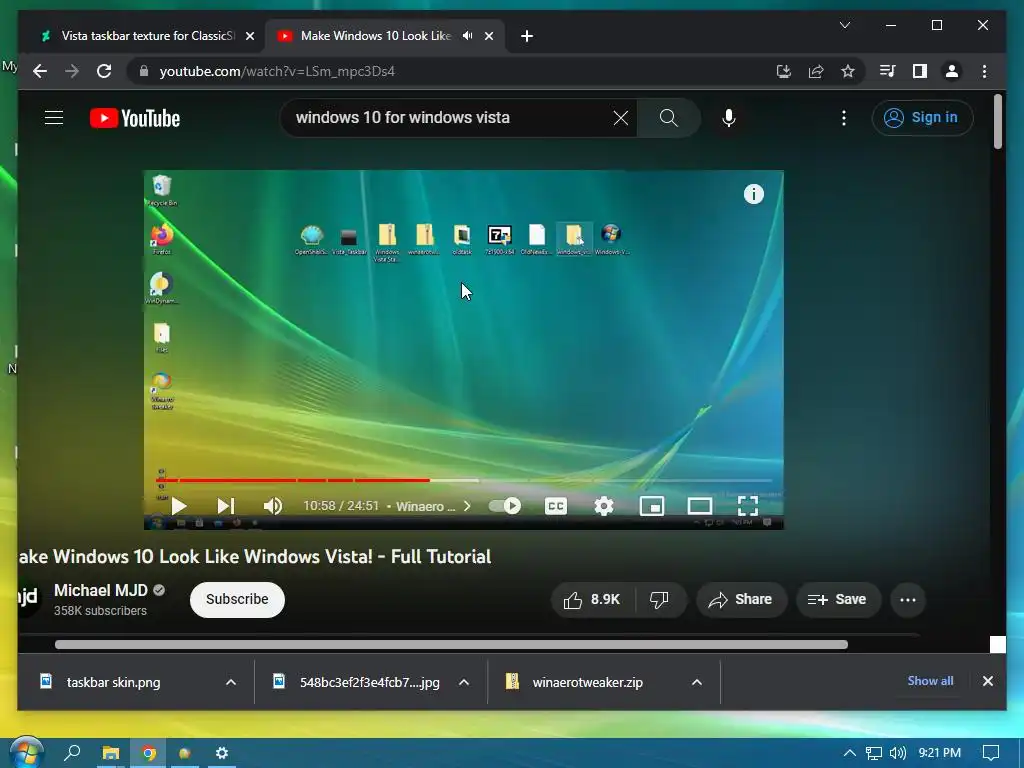
Task: Open player settings gear
Action: [x=603, y=505]
